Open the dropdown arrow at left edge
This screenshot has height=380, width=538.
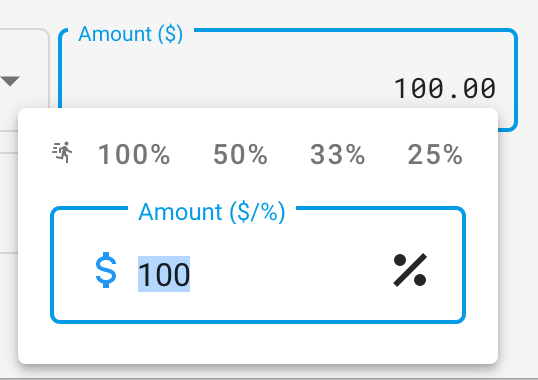click(x=10, y=81)
